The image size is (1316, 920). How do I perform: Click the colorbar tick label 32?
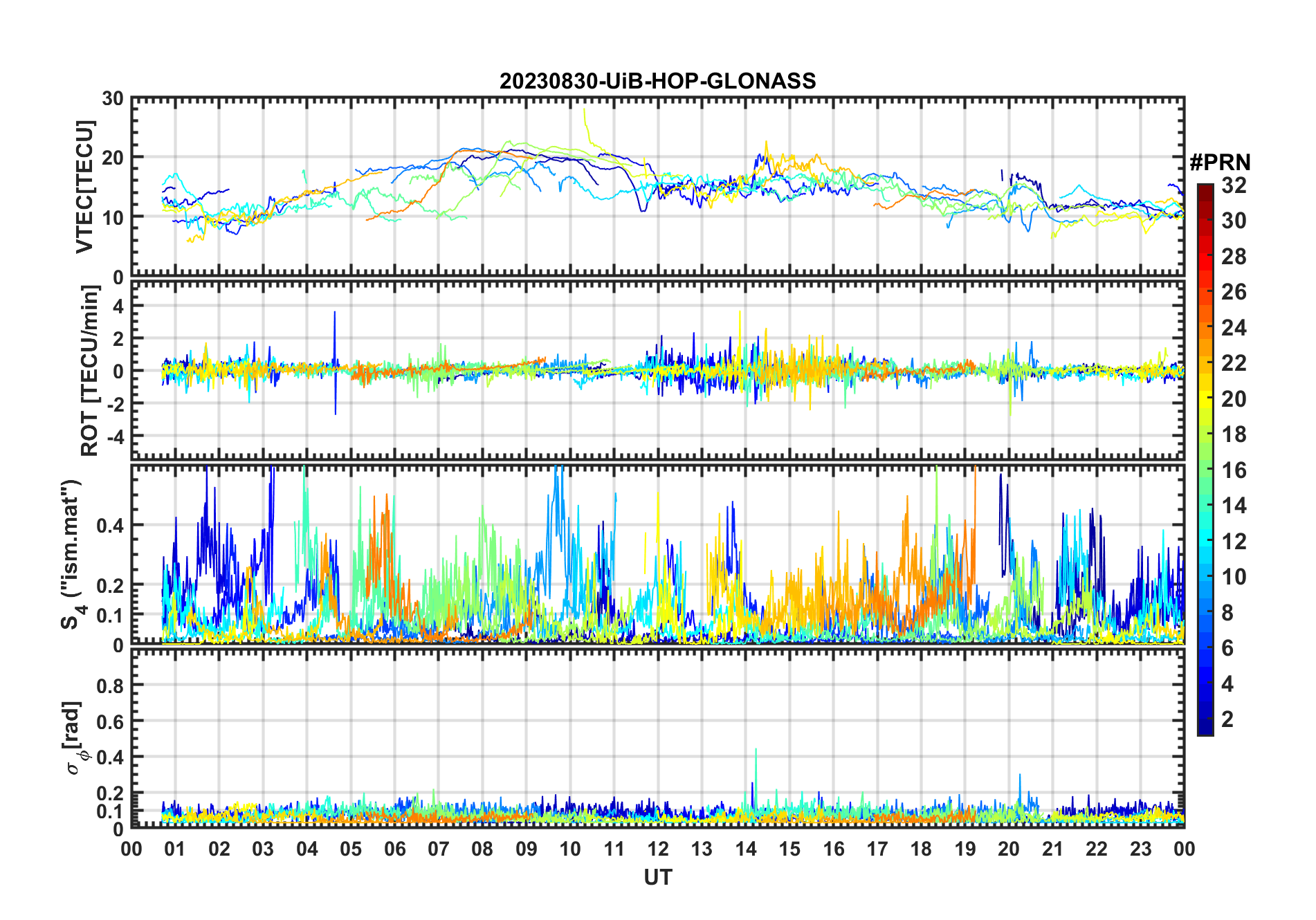[1234, 185]
